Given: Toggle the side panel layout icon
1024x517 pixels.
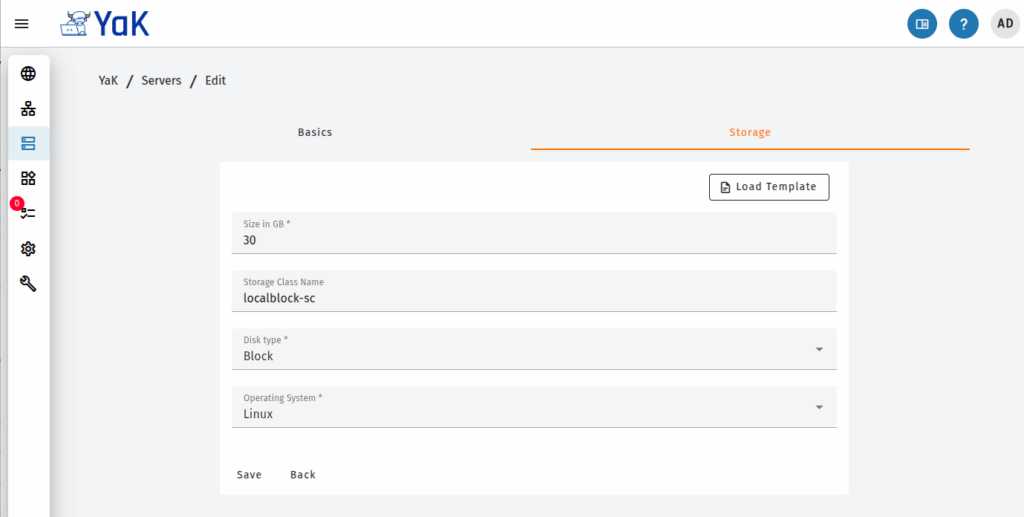Looking at the screenshot, I should click(922, 24).
